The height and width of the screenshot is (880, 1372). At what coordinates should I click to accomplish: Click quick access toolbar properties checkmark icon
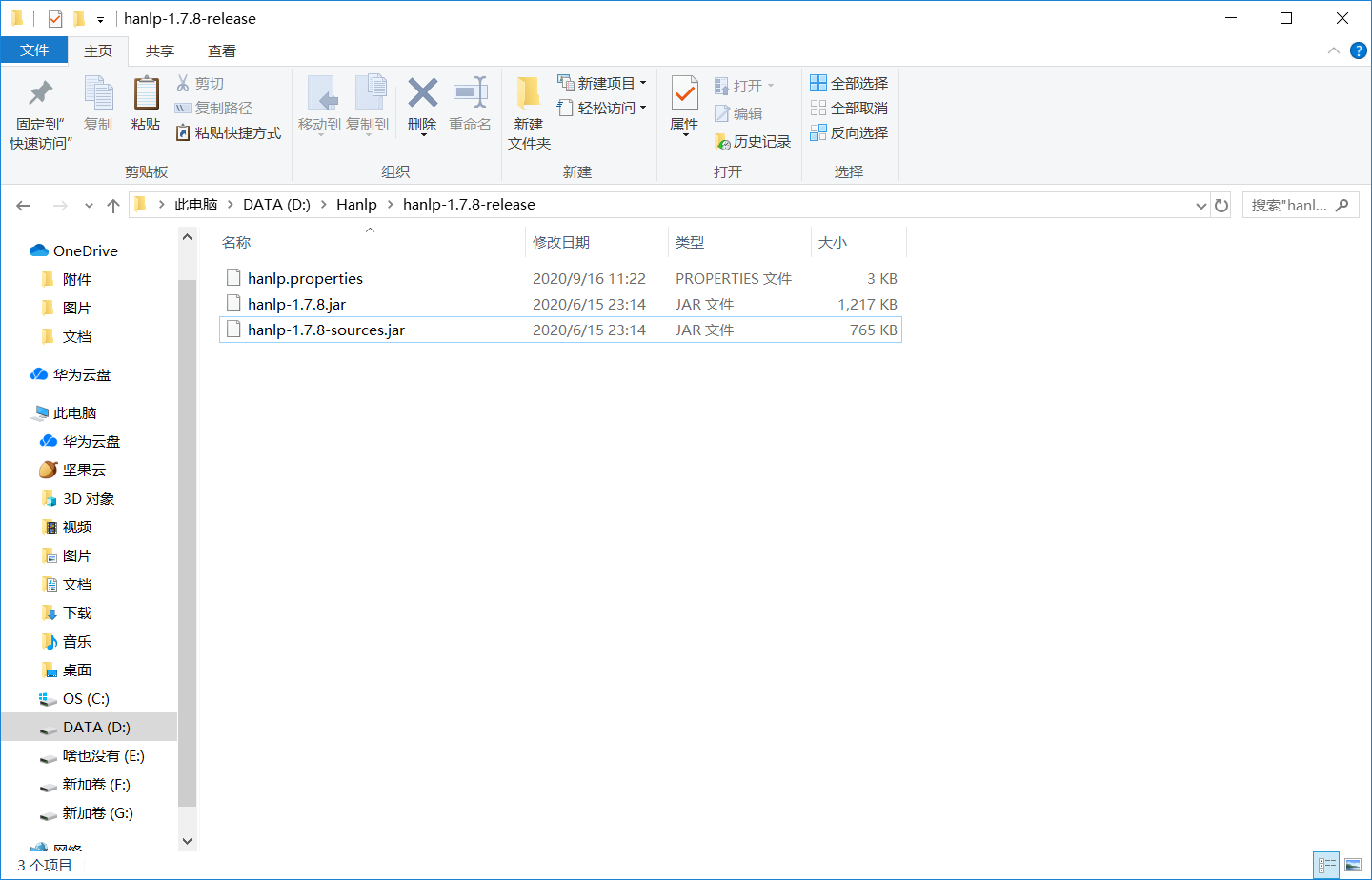[55, 18]
